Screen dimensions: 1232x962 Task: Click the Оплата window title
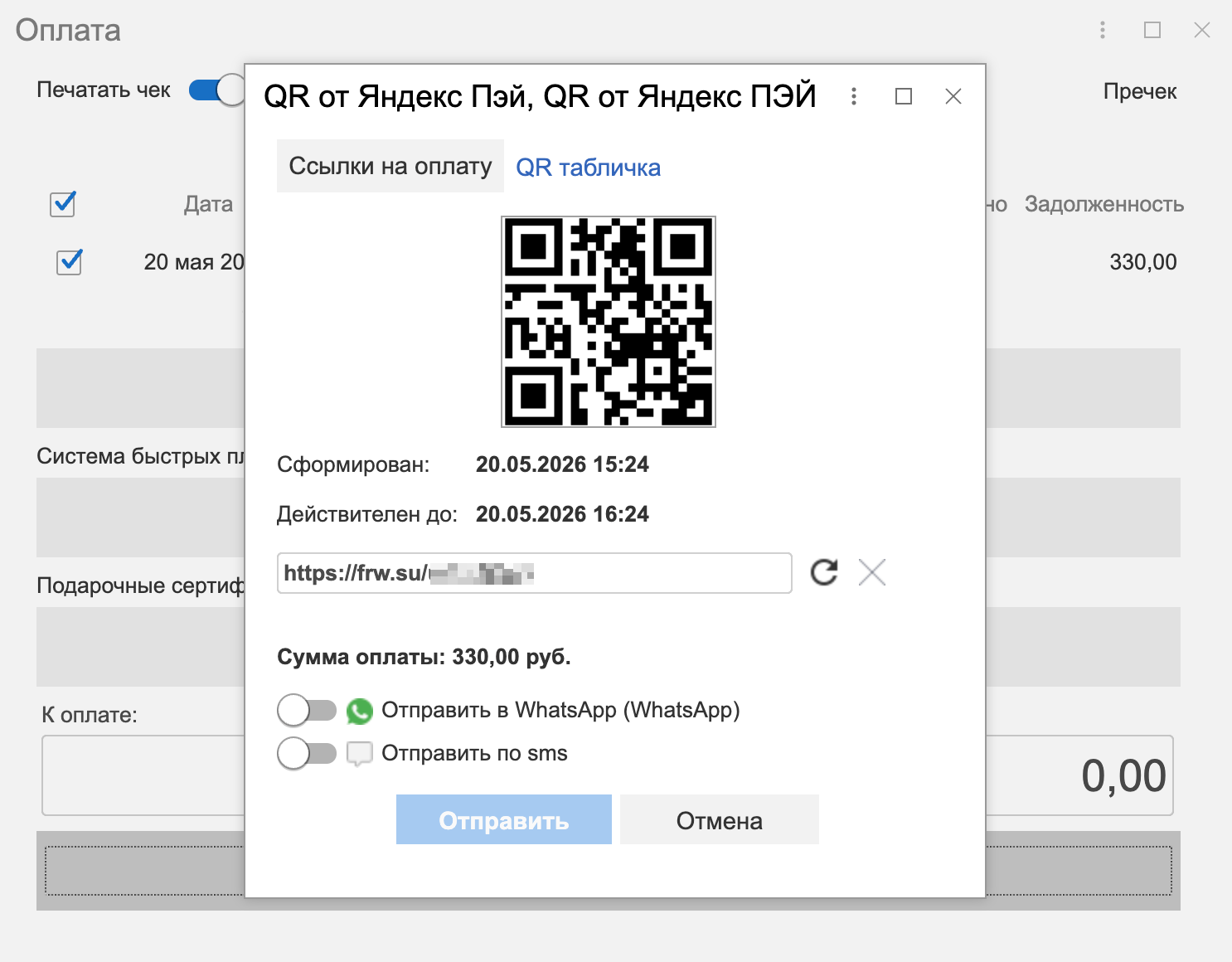[x=68, y=31]
